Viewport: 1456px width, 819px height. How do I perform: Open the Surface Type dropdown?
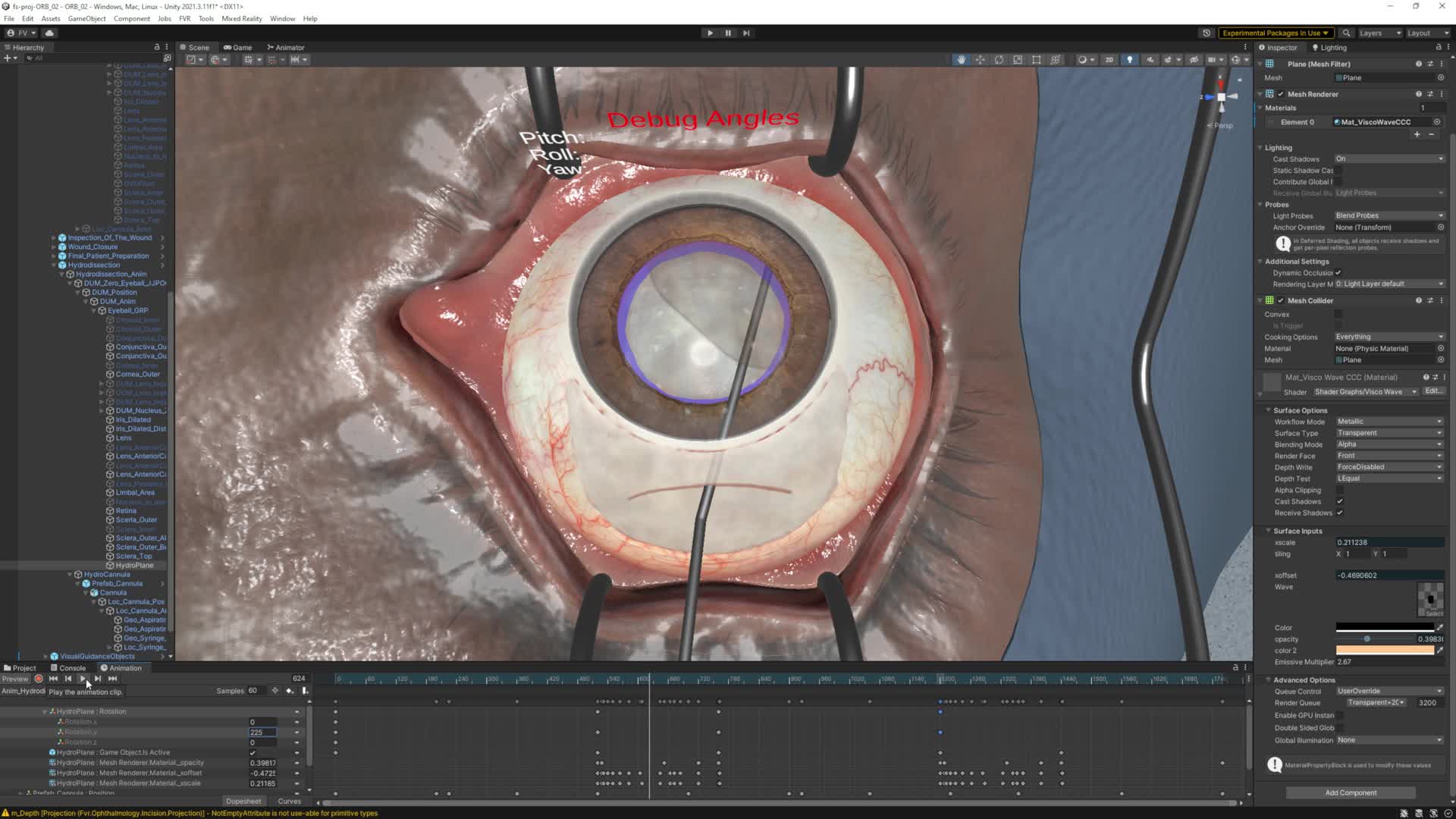[x=1389, y=433]
